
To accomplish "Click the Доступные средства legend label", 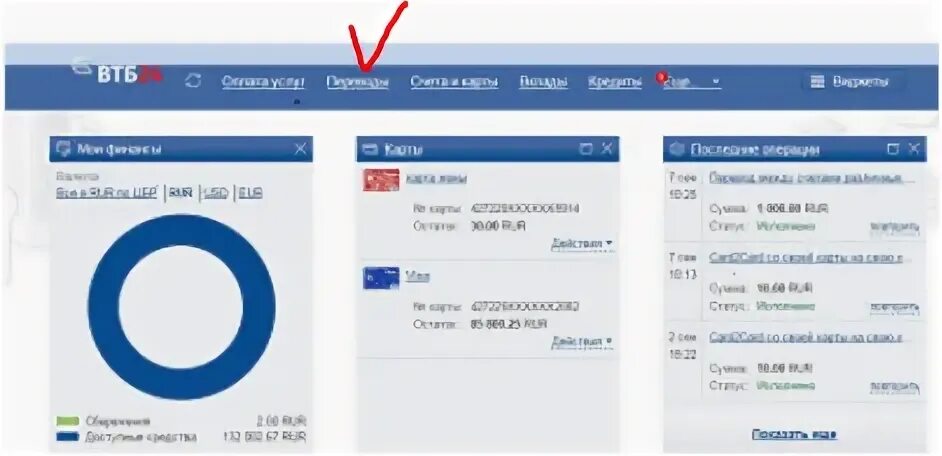I will [141, 437].
